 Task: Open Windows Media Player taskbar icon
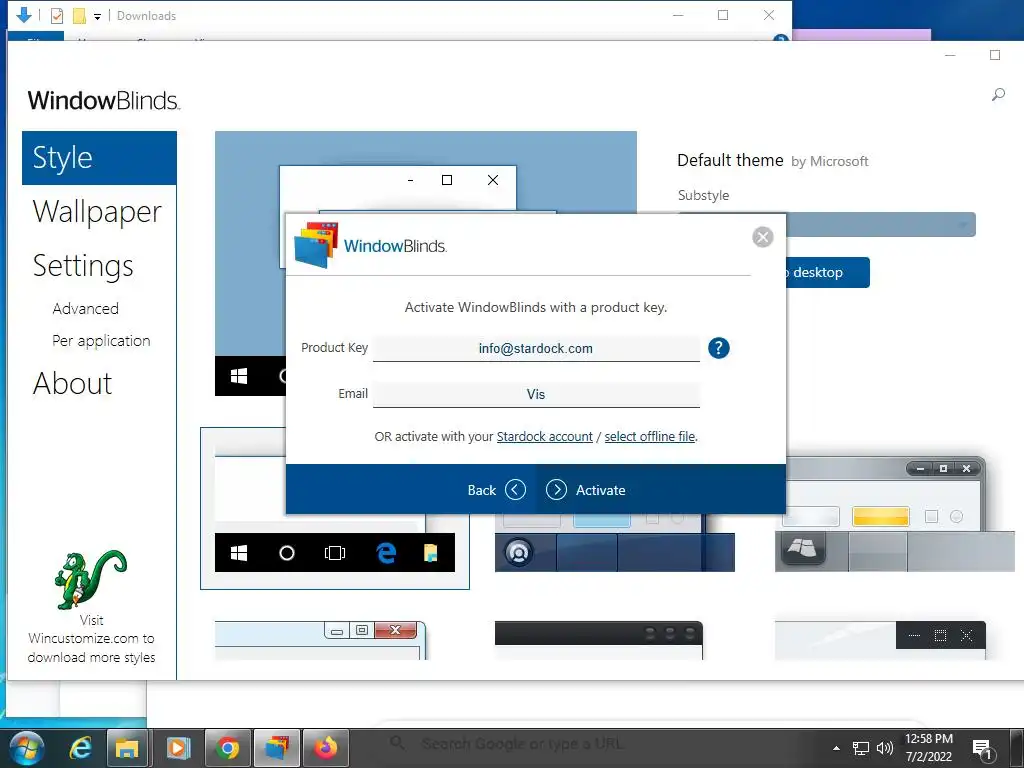point(178,748)
